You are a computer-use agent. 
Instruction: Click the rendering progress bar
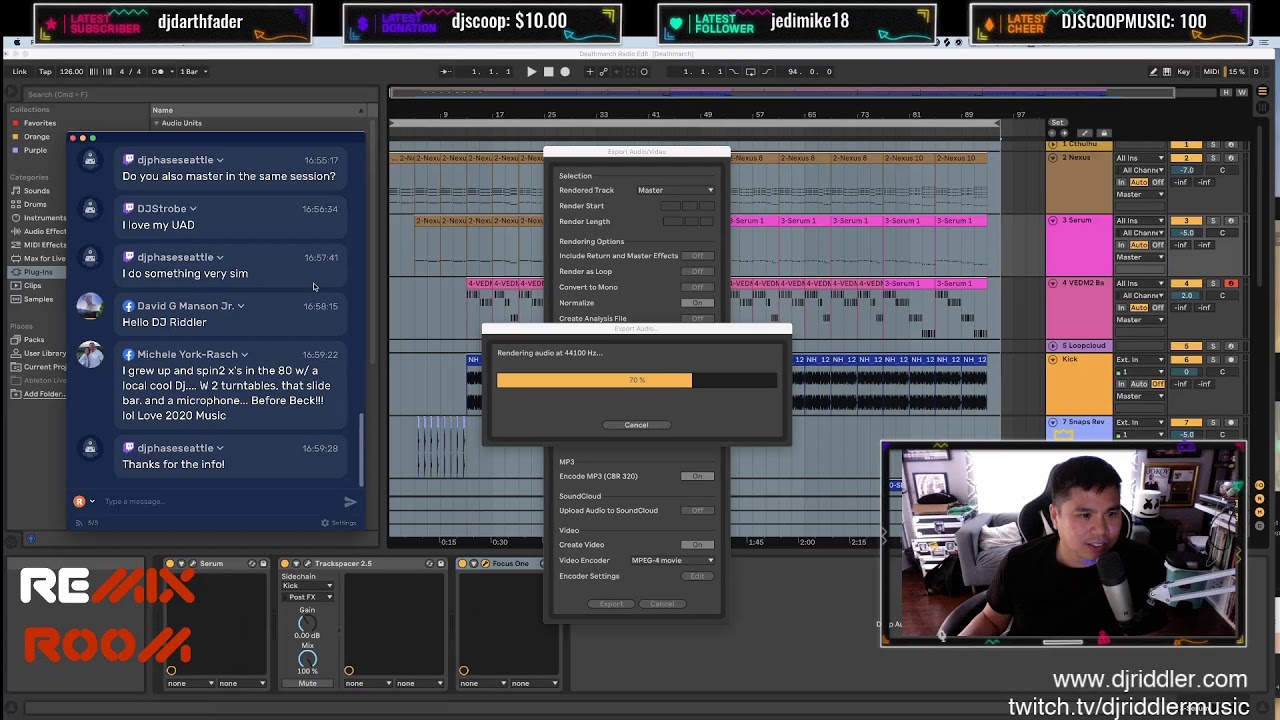click(x=636, y=380)
